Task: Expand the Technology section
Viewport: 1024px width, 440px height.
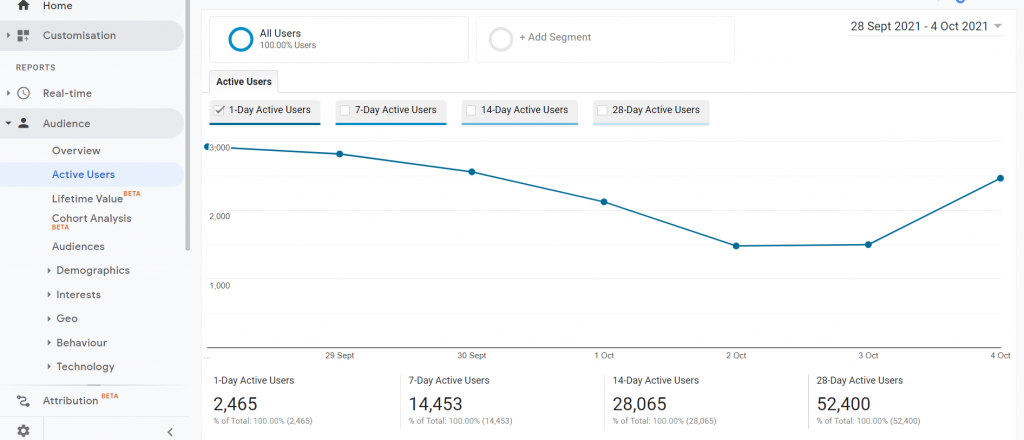Action: pos(50,367)
